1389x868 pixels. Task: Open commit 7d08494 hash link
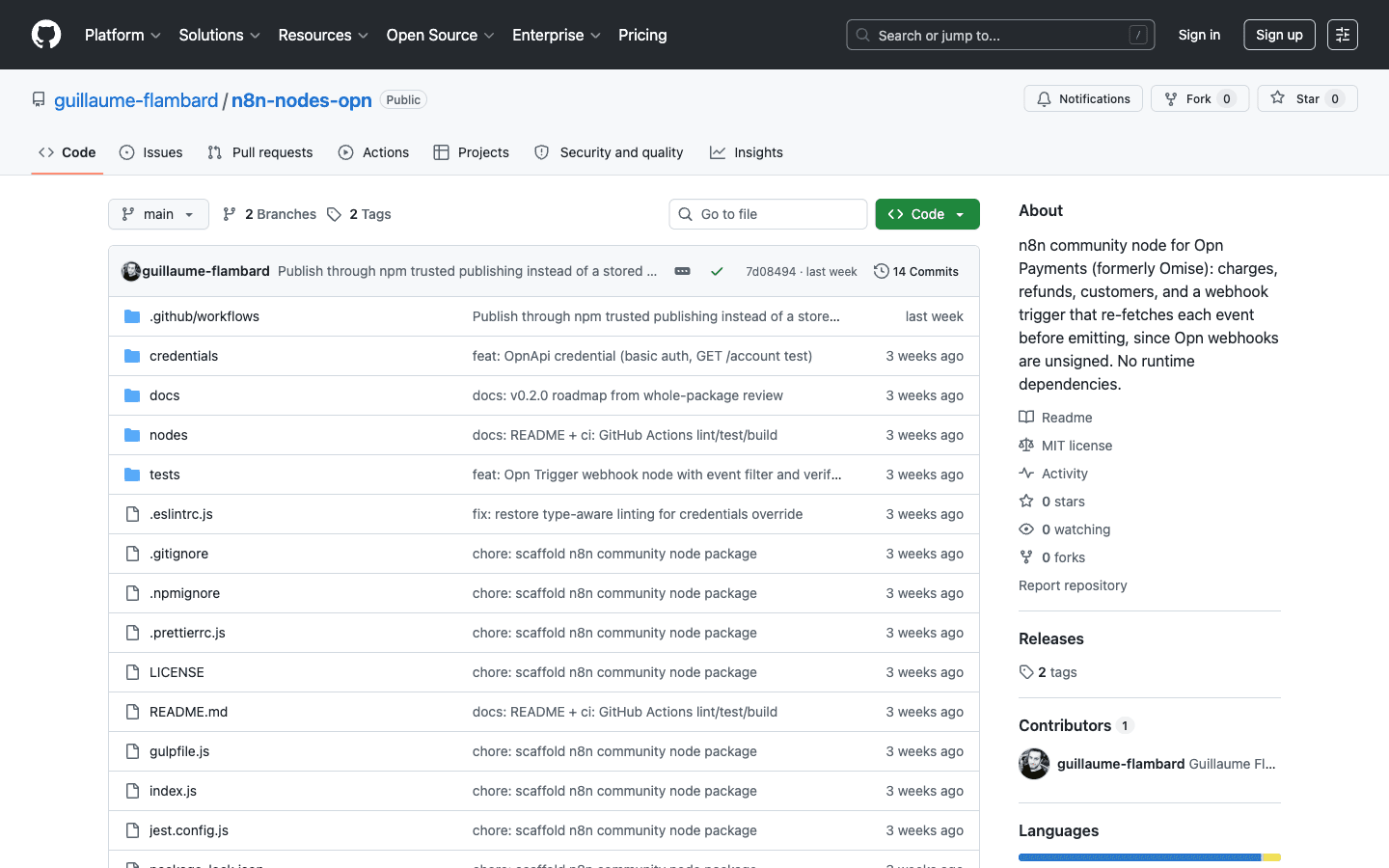[x=771, y=272]
